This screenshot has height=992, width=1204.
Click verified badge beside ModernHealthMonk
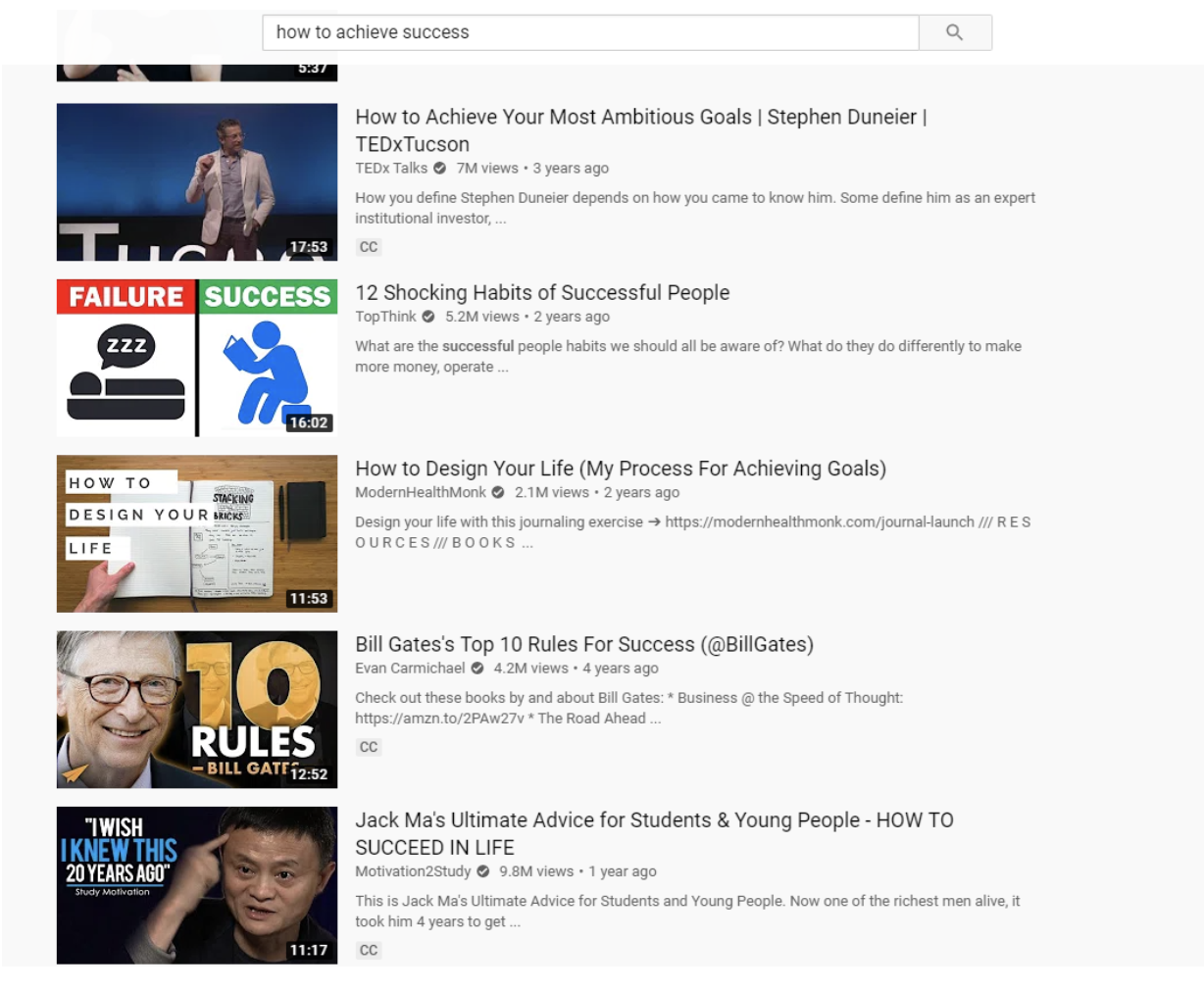click(x=498, y=492)
